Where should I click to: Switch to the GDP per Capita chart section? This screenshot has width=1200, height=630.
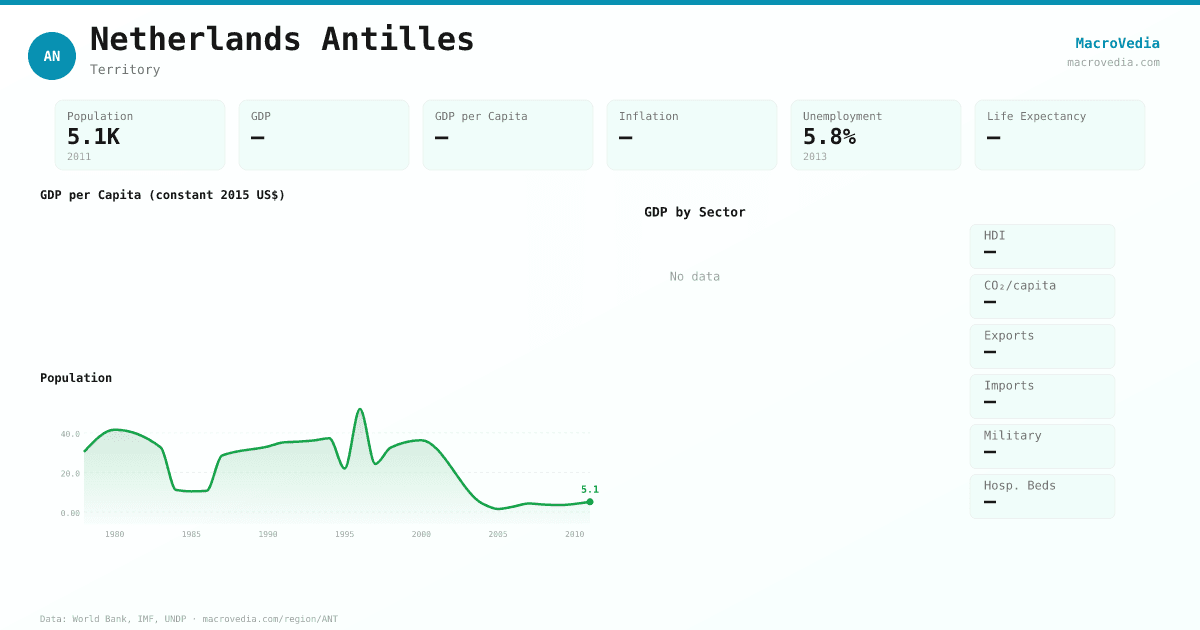coord(164,195)
